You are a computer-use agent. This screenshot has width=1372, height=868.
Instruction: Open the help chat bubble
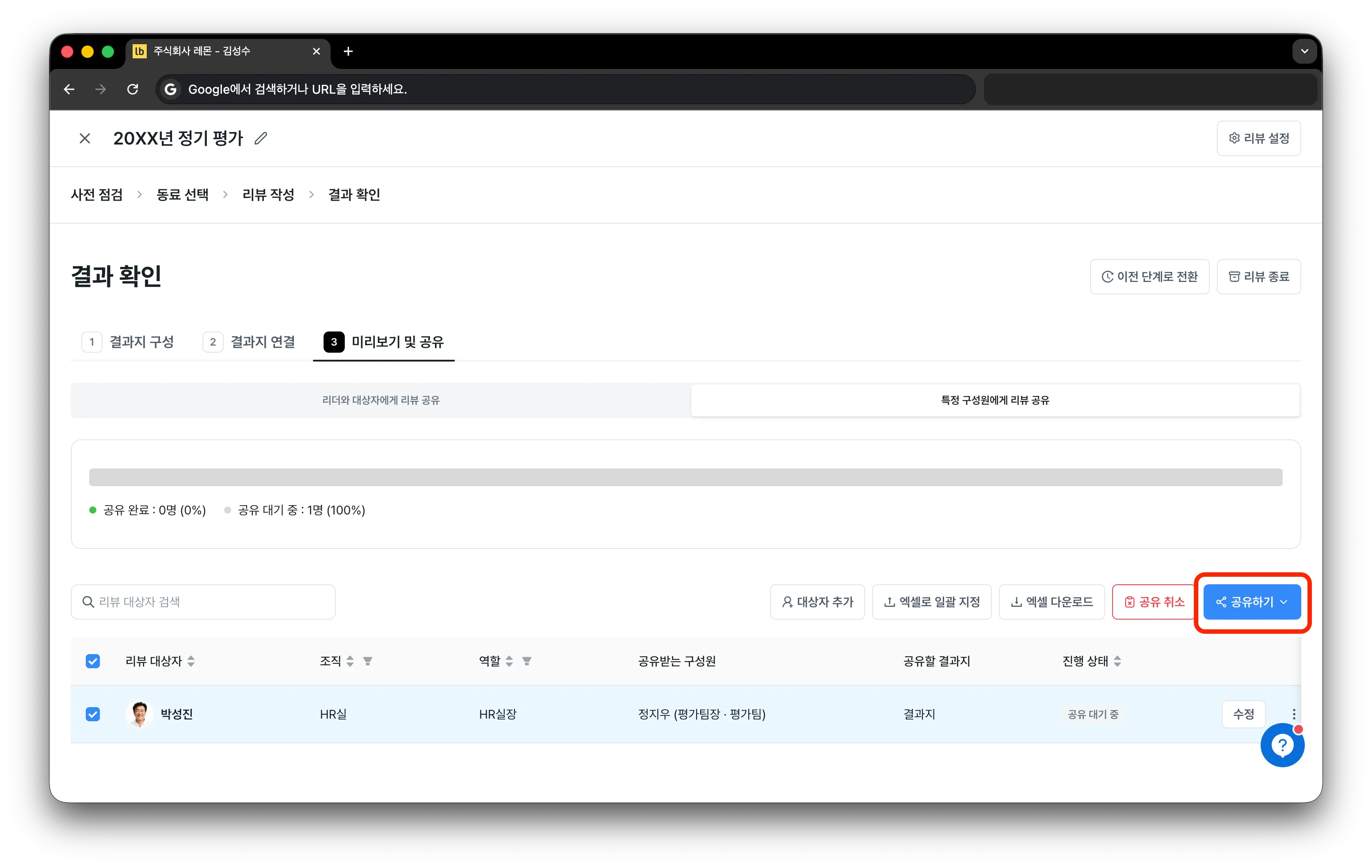tap(1282, 745)
